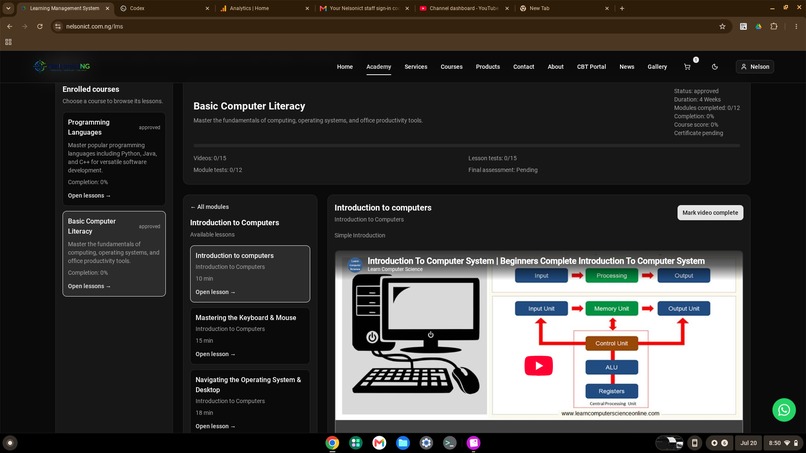
Task: Open the green grid app in the shelf
Action: tap(355, 443)
